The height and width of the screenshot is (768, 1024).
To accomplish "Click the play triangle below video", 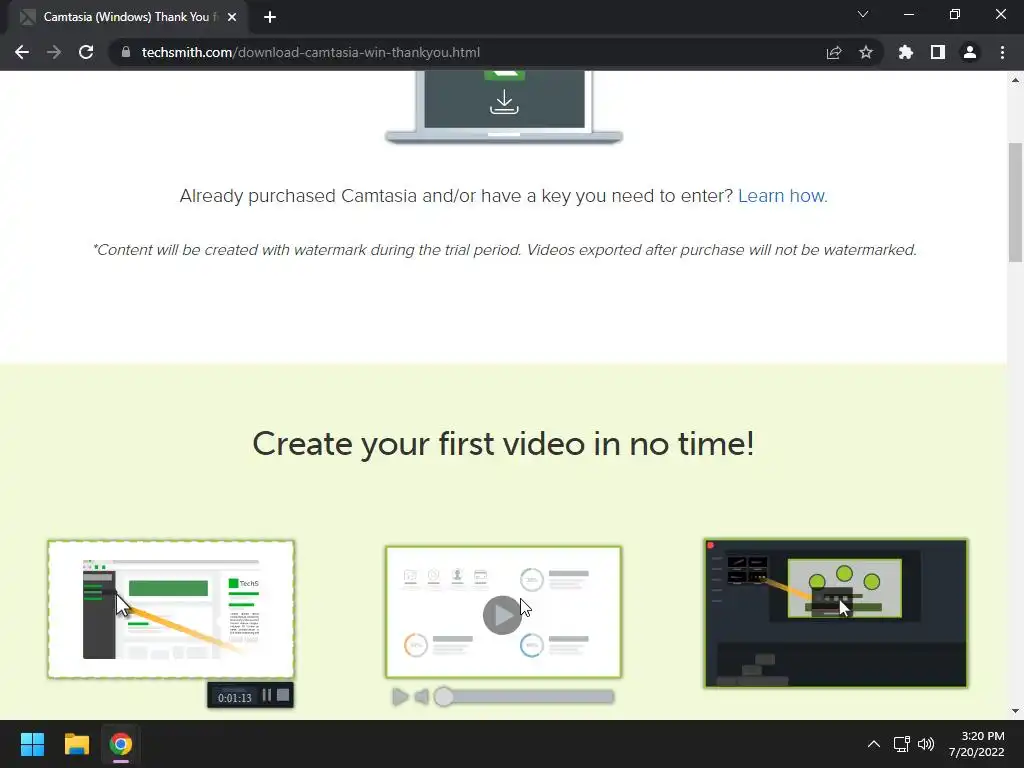I will coord(400,697).
